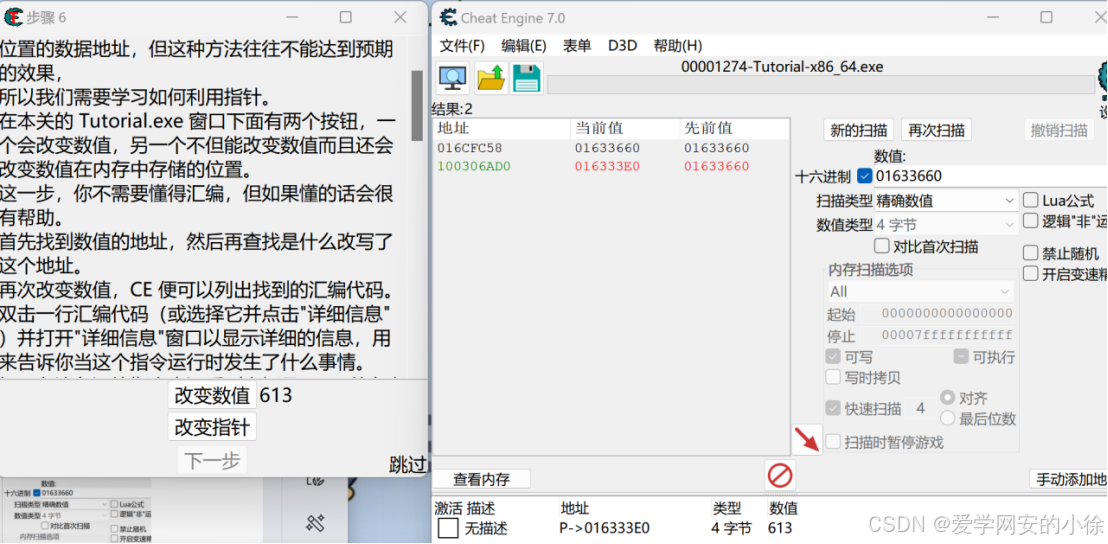This screenshot has height=544, width=1108.
Task: Open the process list computer icon
Action: pos(452,77)
